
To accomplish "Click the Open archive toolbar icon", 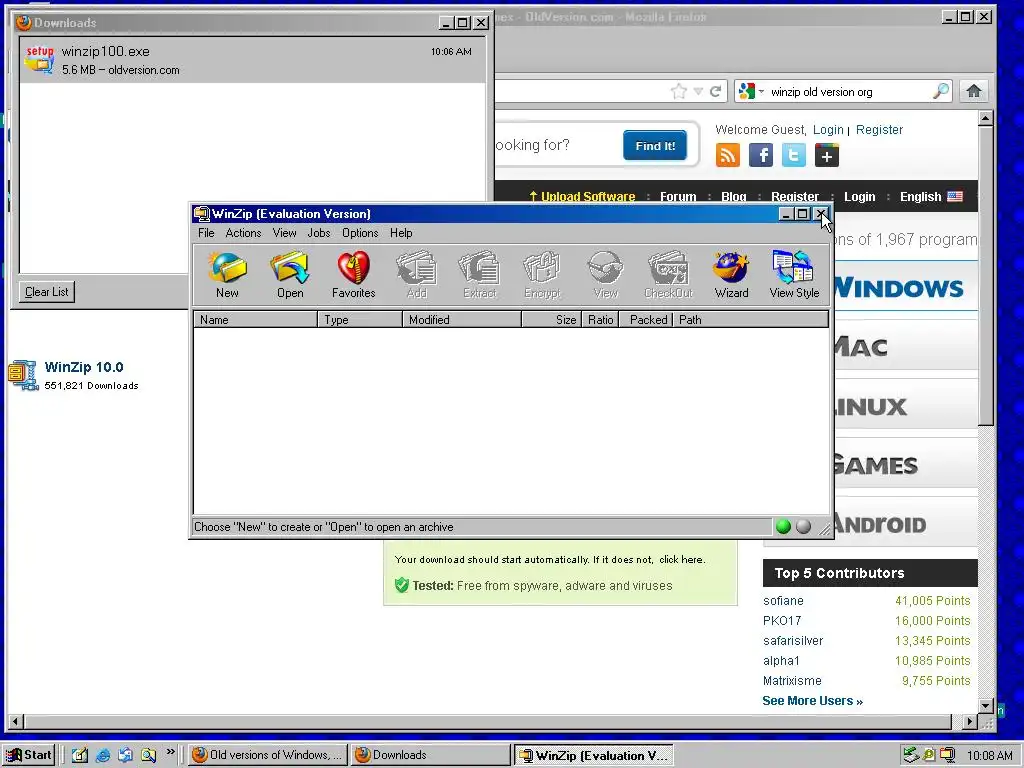I will click(x=290, y=274).
